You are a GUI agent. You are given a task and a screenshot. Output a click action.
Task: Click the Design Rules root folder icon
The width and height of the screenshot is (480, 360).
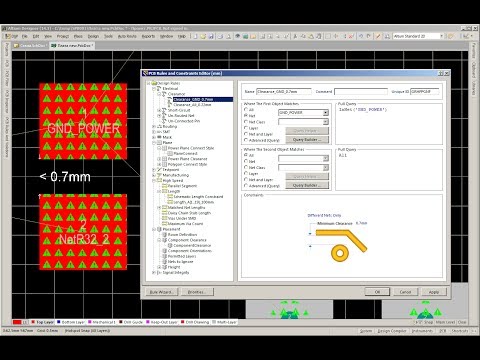pos(154,83)
